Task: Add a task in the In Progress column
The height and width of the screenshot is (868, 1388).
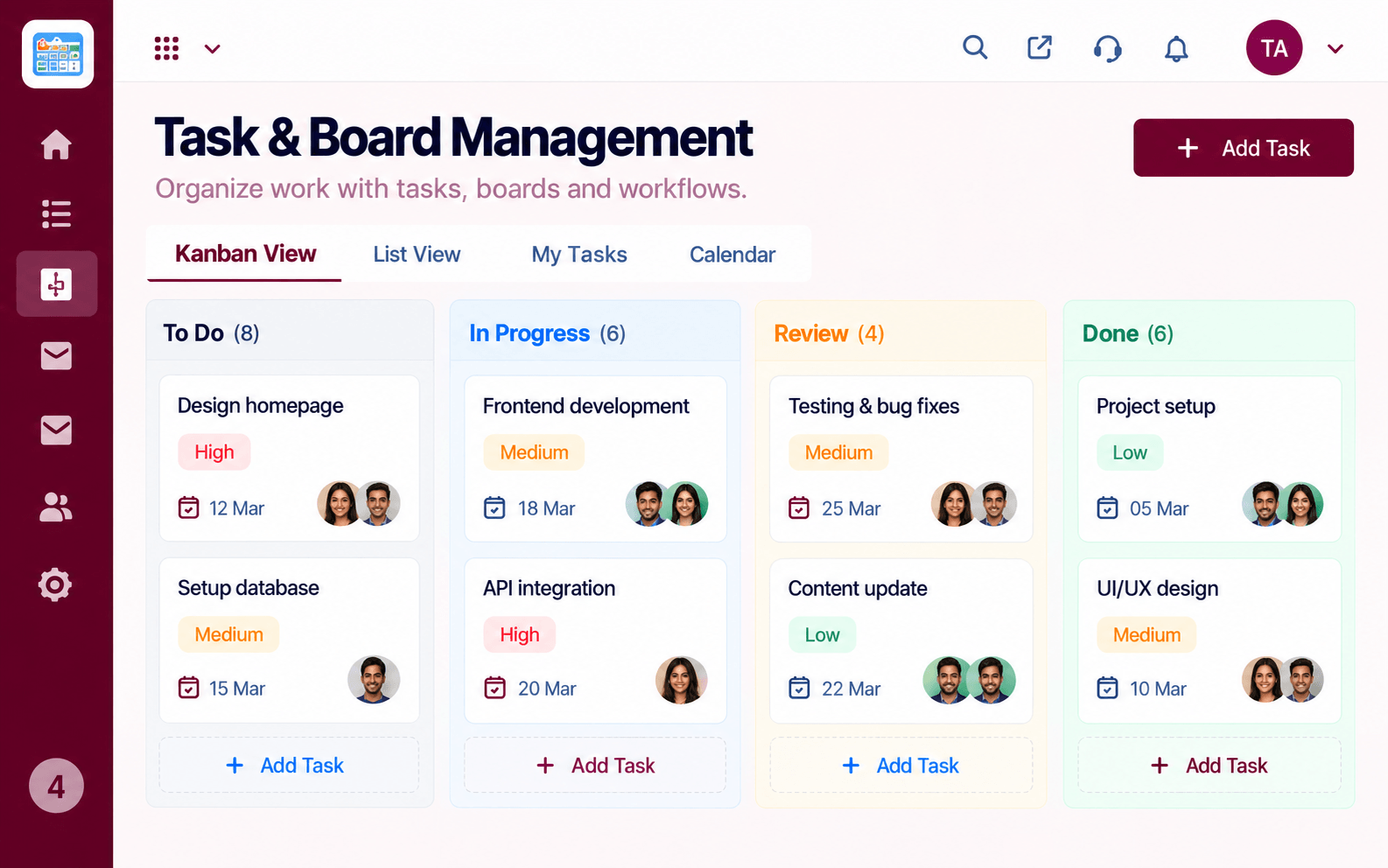Action: (595, 766)
